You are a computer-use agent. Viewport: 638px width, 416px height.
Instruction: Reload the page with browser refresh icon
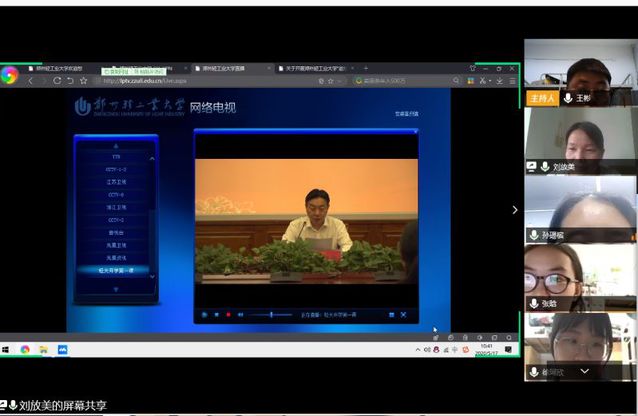(x=56, y=80)
